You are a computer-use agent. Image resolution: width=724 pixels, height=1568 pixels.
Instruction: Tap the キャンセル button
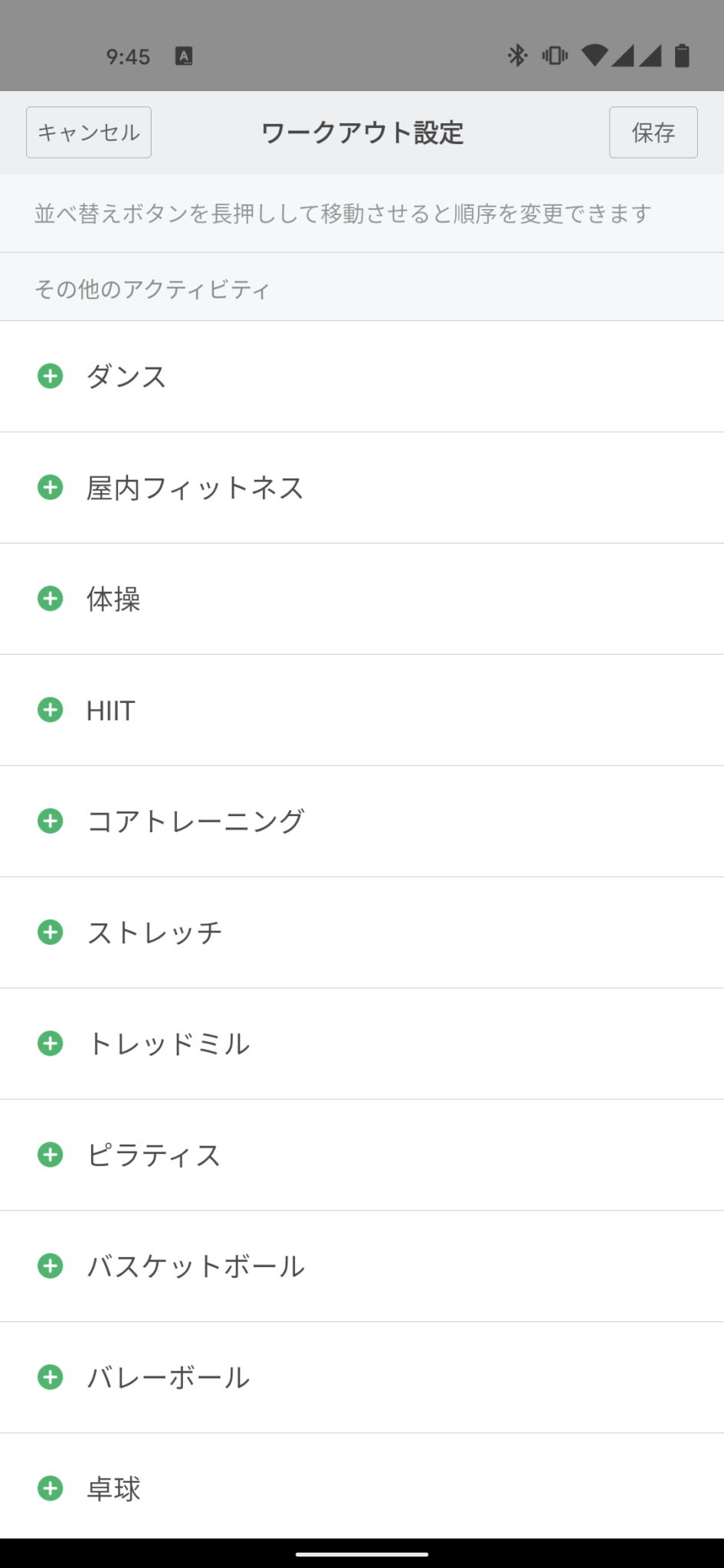(x=89, y=132)
